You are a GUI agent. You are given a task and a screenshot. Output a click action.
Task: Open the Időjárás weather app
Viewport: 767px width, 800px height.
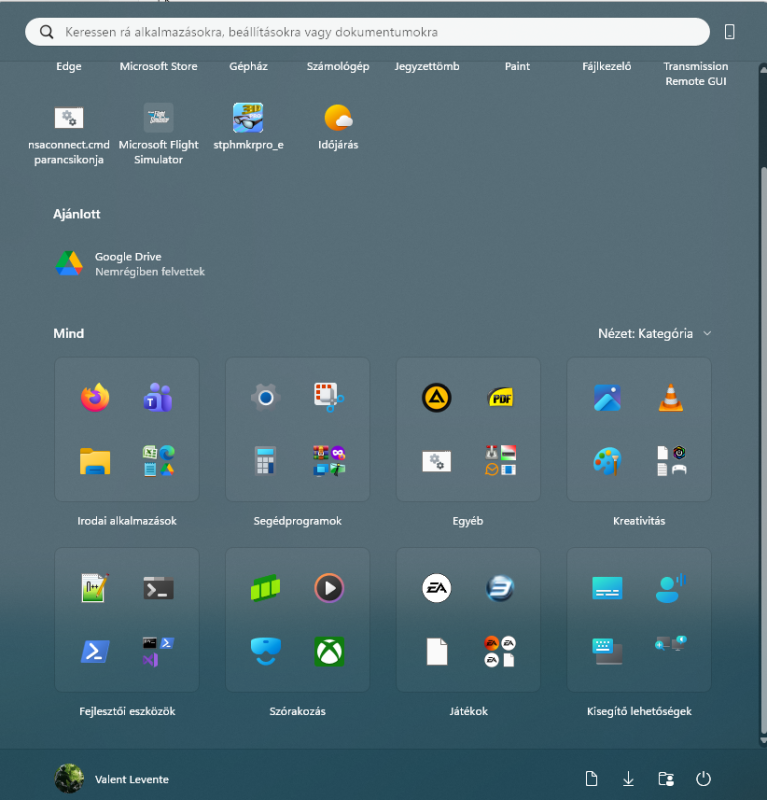pos(338,118)
